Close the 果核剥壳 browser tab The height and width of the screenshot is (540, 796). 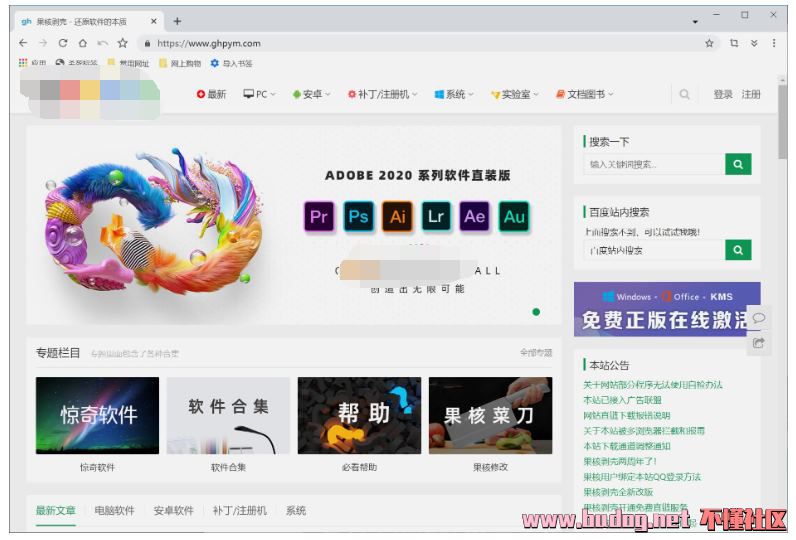coord(154,21)
